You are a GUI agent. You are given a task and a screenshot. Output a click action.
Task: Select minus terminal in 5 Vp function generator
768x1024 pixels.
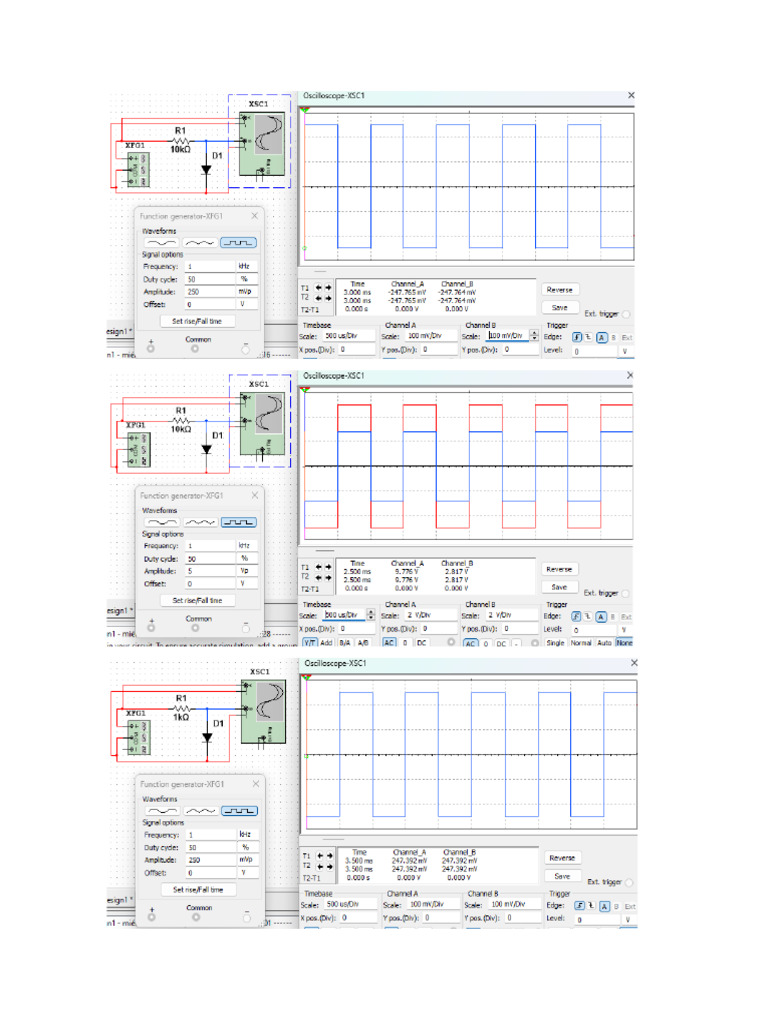(x=246, y=628)
